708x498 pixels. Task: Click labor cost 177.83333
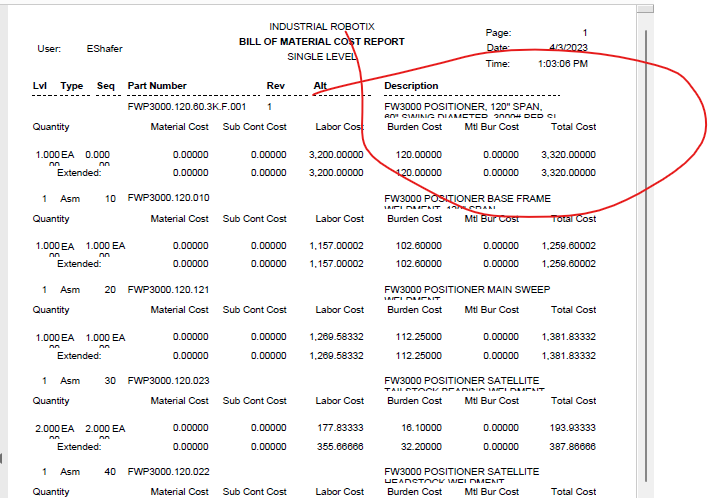pyautogui.click(x=340, y=428)
